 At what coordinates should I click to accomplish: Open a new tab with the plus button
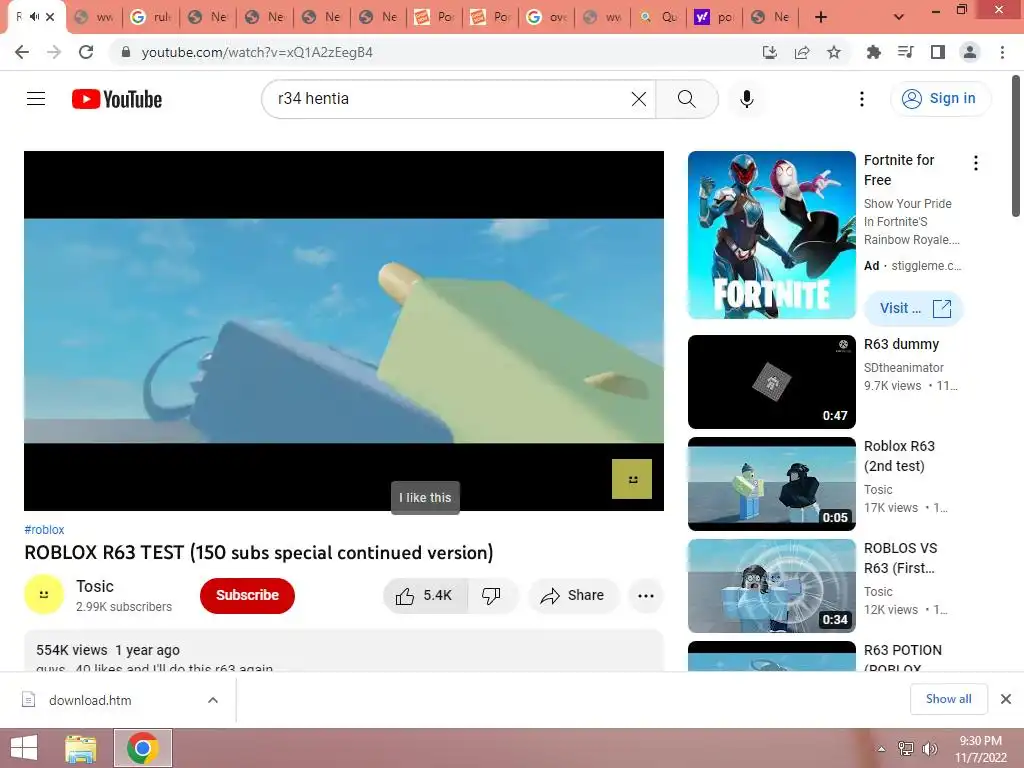click(x=821, y=17)
